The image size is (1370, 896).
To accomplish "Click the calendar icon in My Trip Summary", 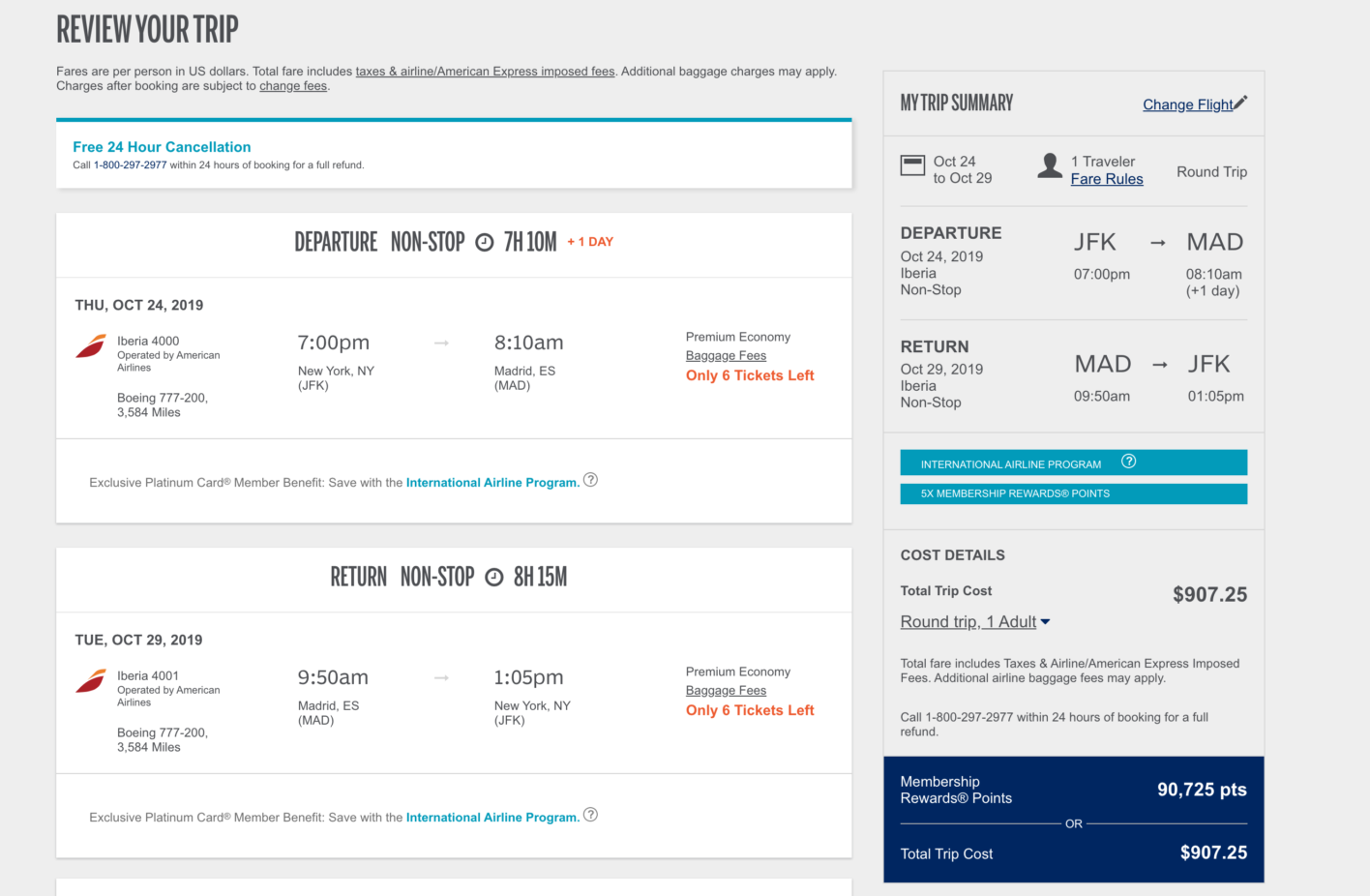I will 911,165.
